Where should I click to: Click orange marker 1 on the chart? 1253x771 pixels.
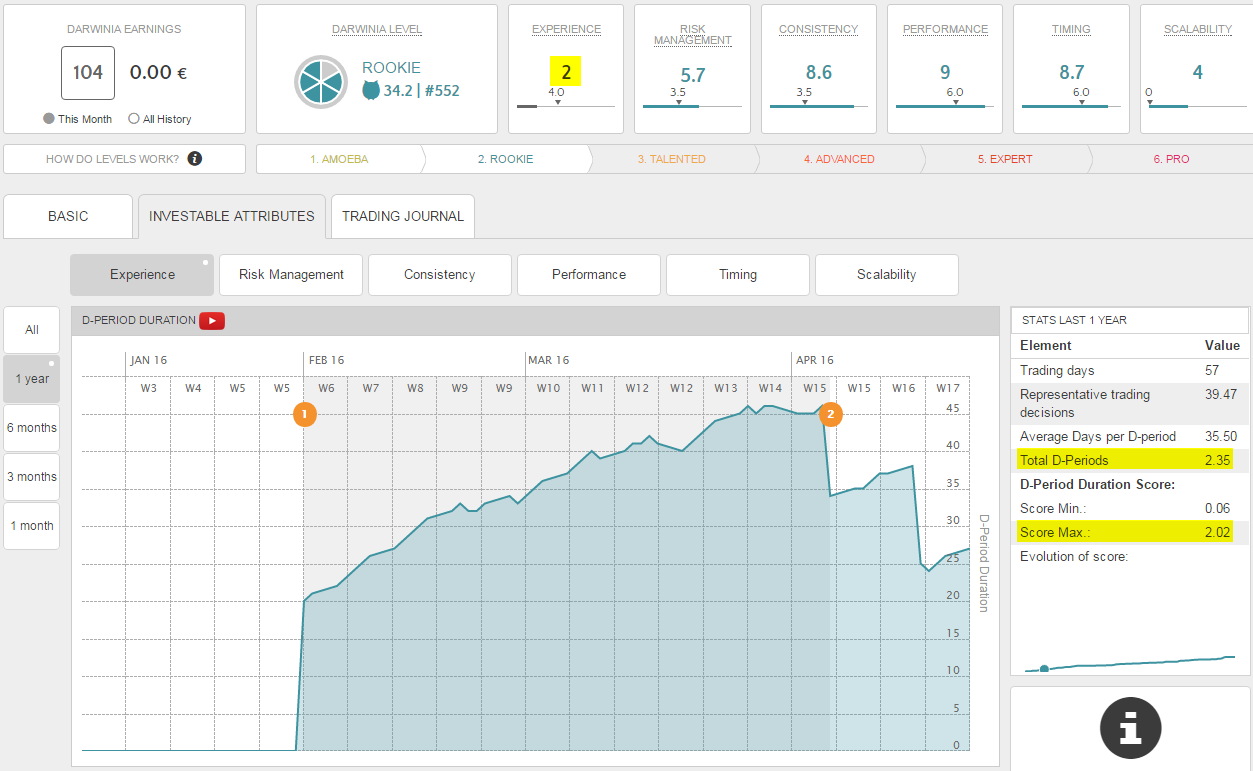305,414
